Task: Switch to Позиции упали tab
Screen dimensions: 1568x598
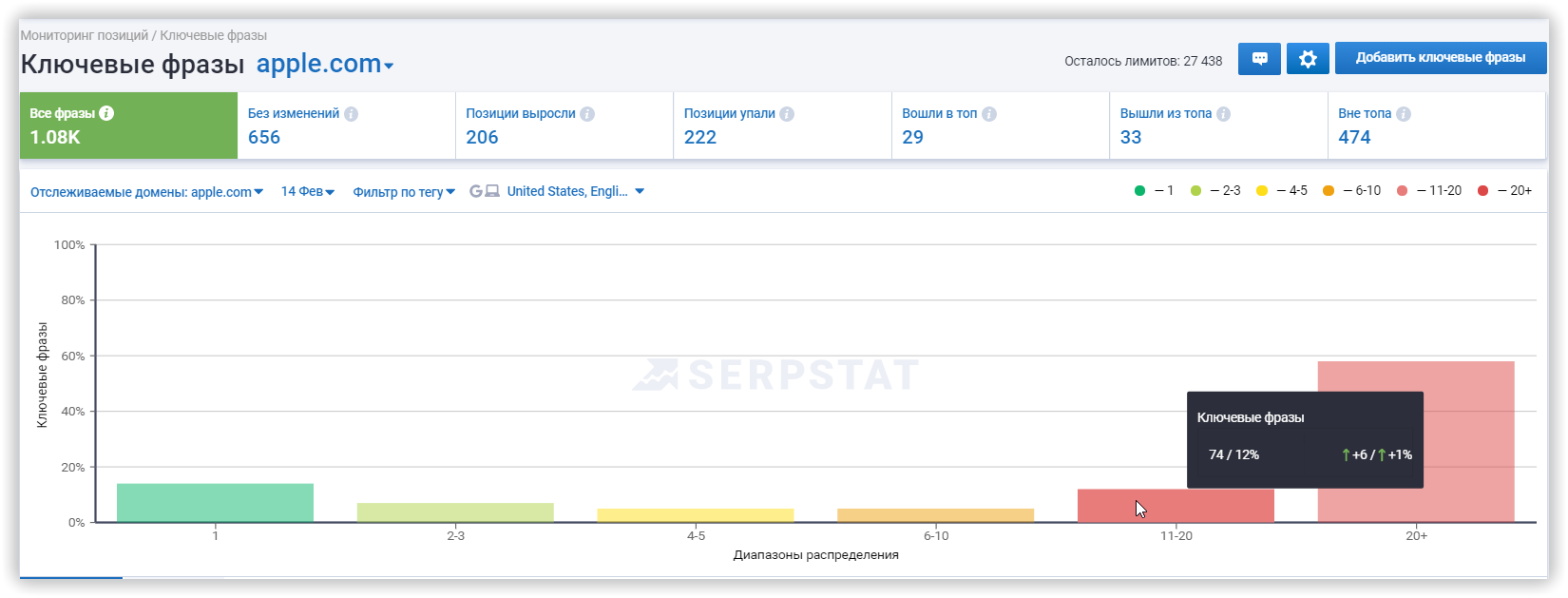Action: [782, 125]
